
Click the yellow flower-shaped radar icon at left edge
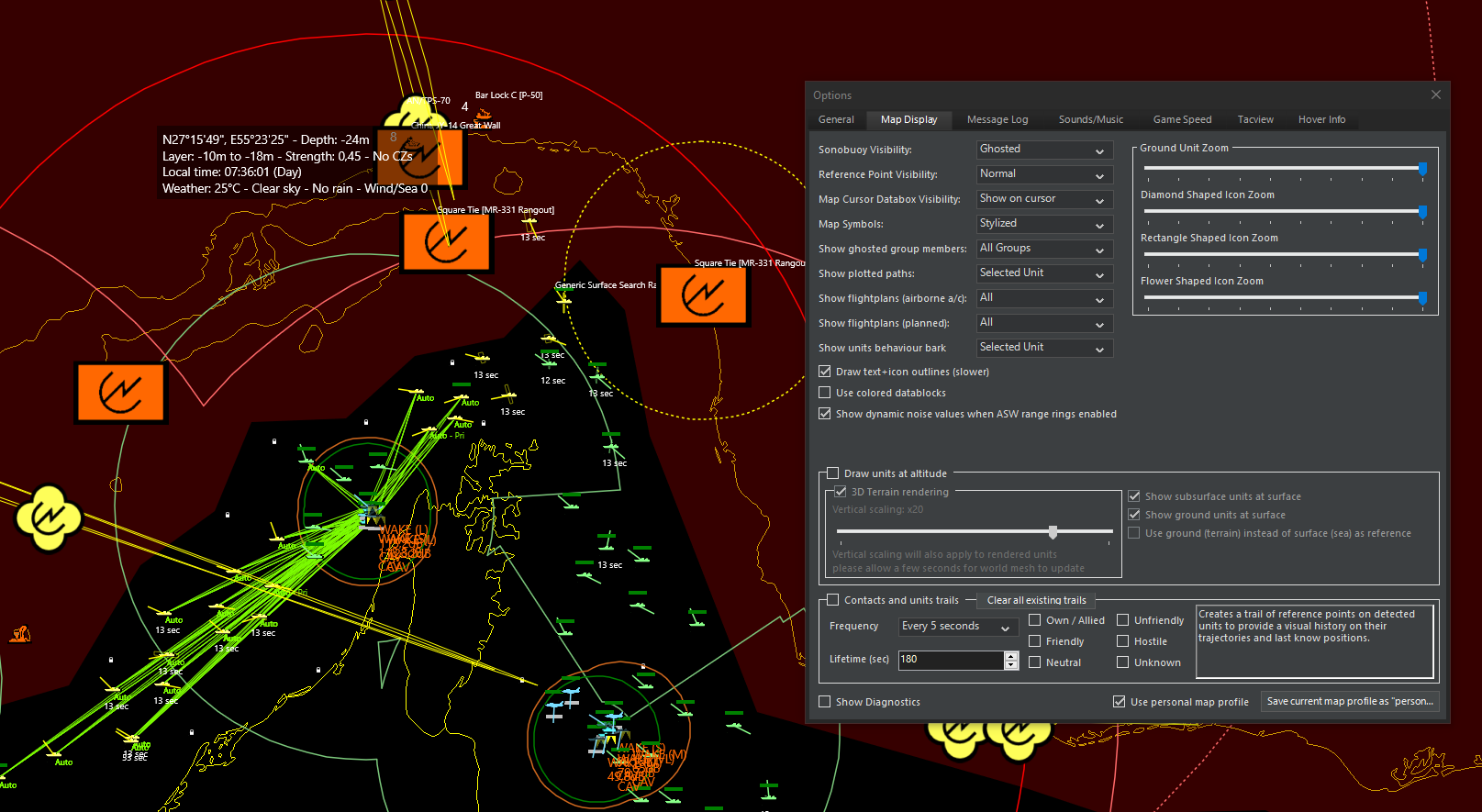48,518
